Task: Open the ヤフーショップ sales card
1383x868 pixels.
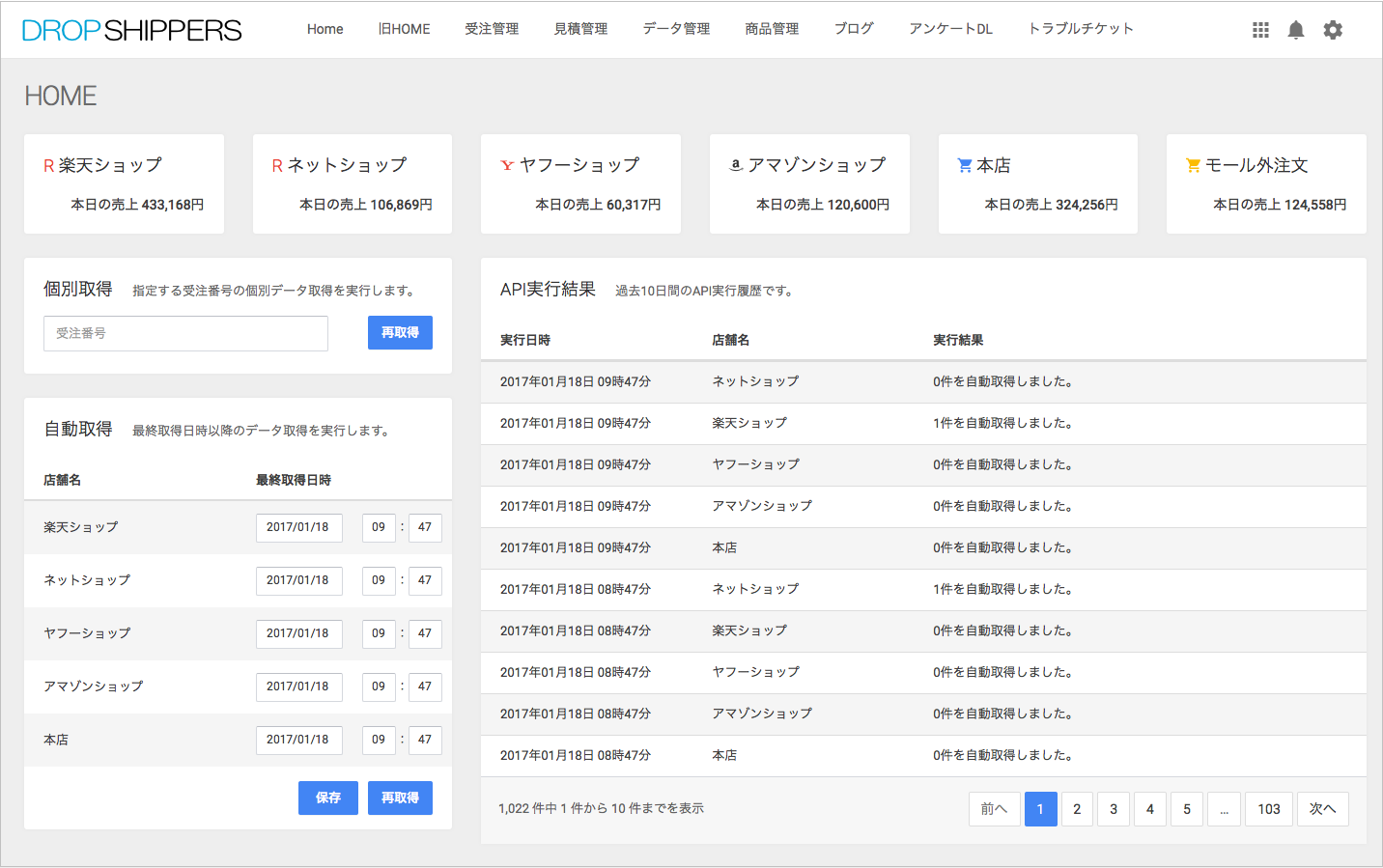Action: point(580,184)
